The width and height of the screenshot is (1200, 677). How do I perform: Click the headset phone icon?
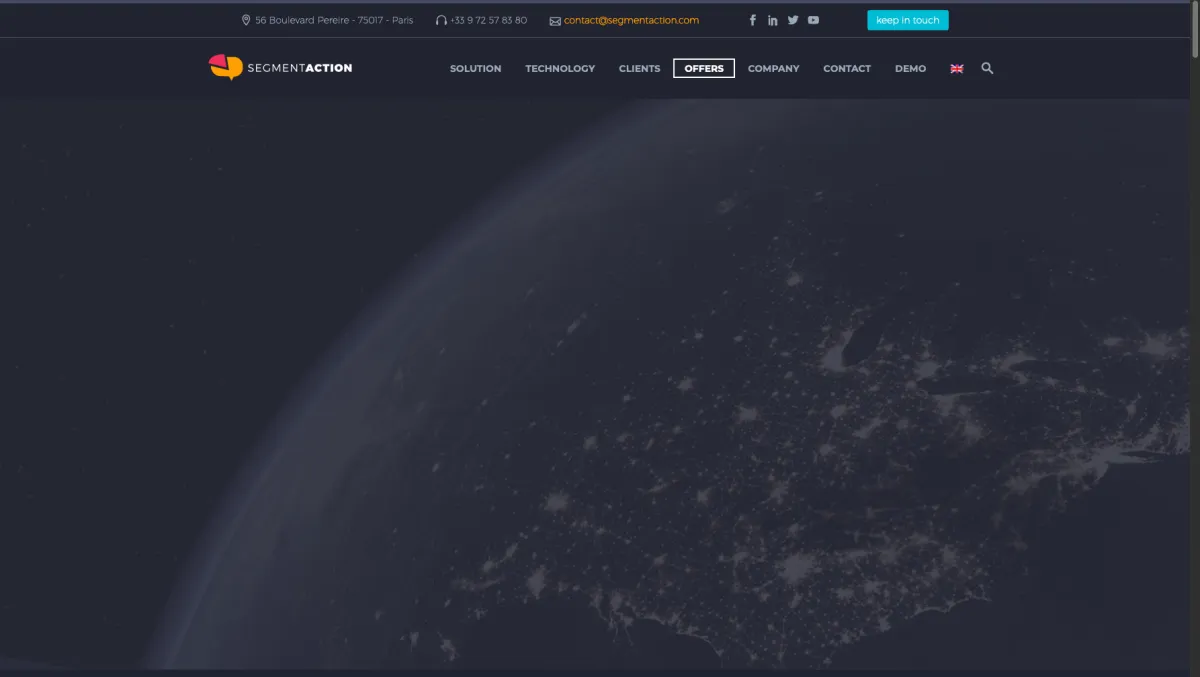tap(441, 20)
